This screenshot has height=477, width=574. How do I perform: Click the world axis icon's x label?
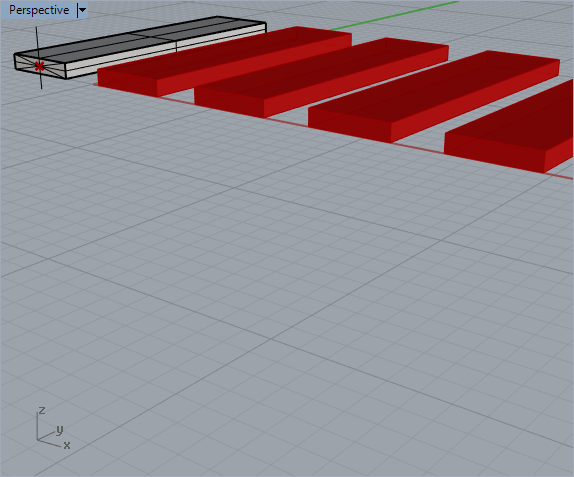[x=67, y=446]
